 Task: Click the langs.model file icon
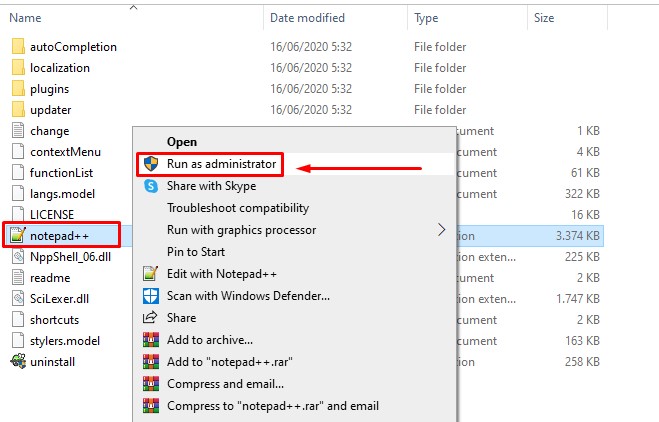pos(18,193)
